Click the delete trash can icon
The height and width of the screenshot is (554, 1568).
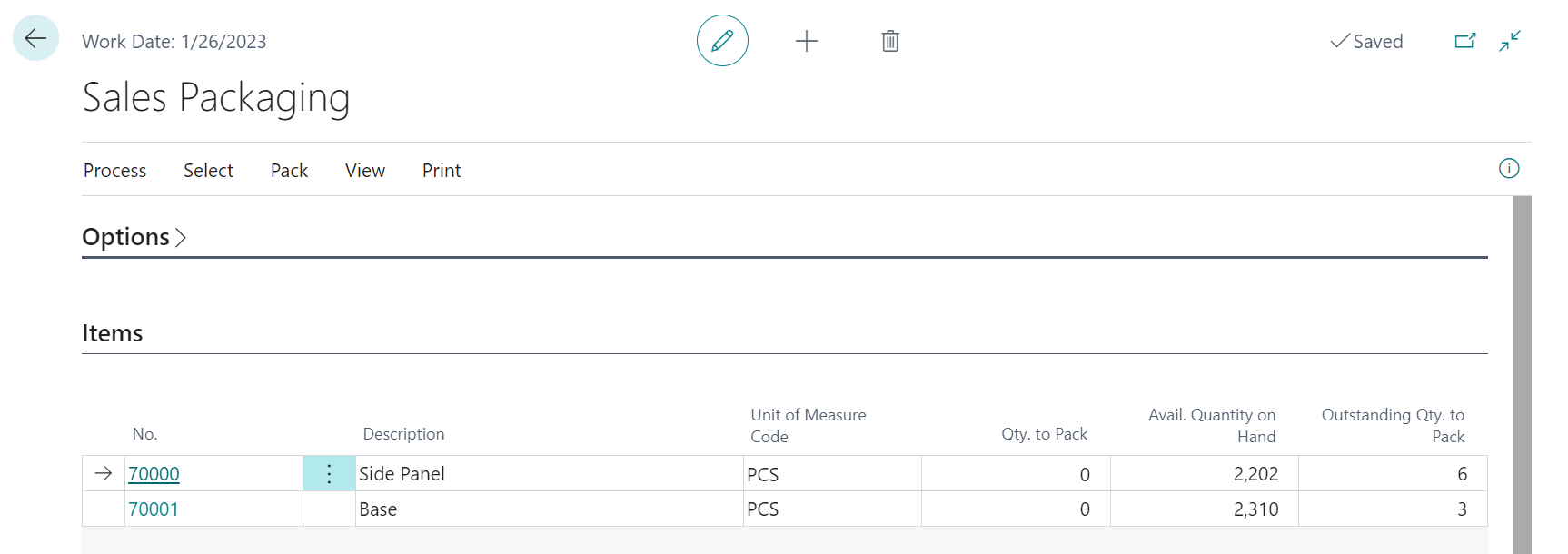pos(890,41)
